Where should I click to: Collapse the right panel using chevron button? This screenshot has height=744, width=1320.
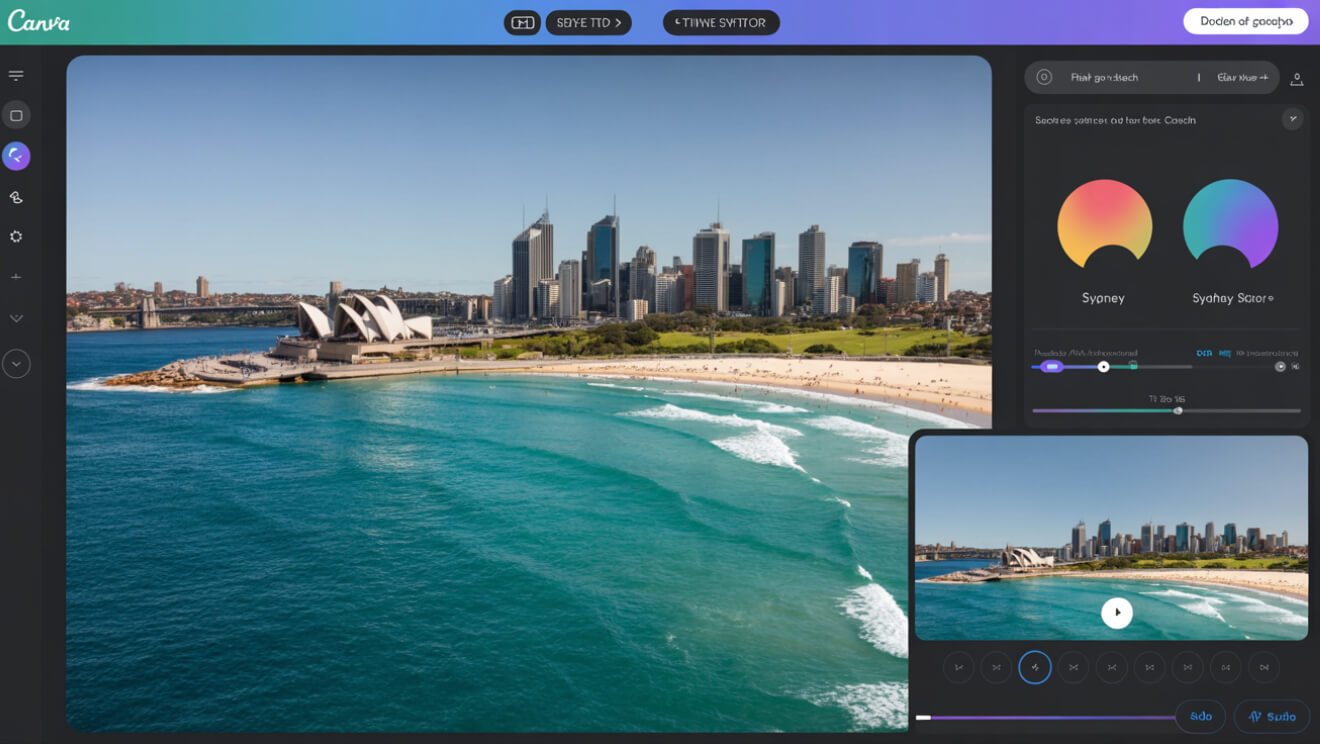pyautogui.click(x=1293, y=119)
